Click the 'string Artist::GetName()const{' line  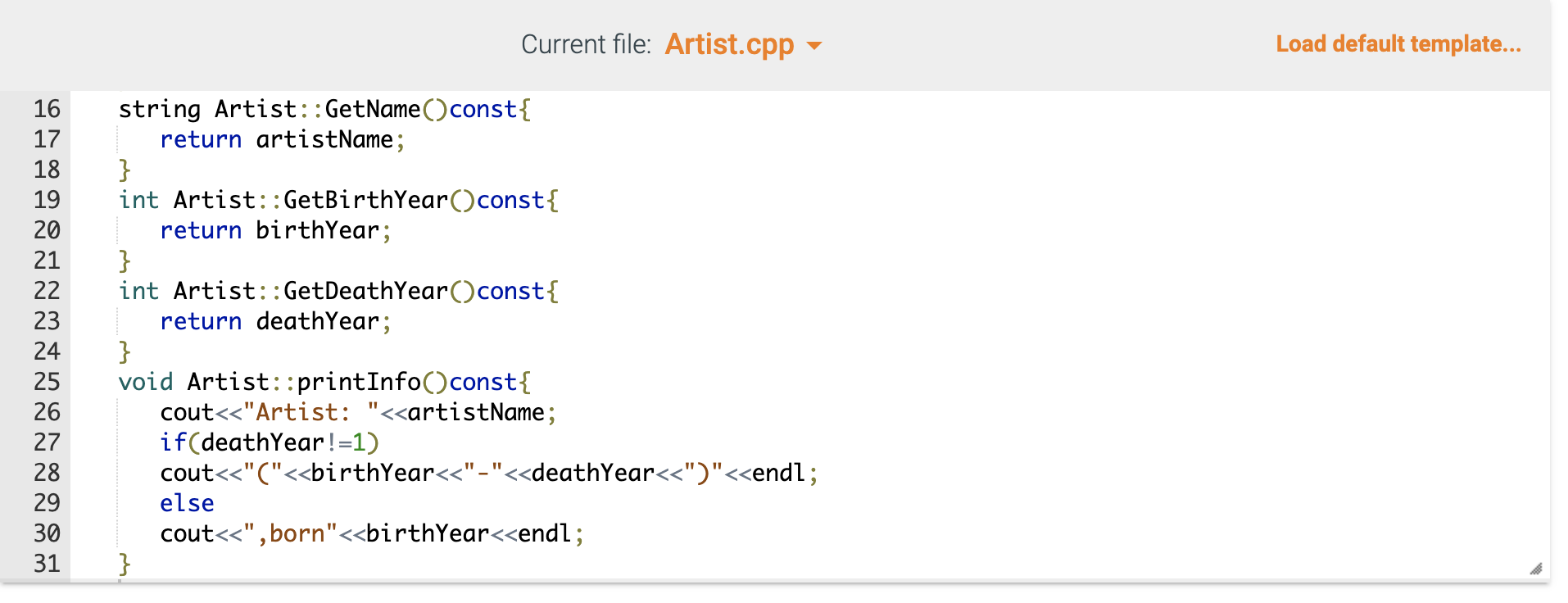click(325, 110)
